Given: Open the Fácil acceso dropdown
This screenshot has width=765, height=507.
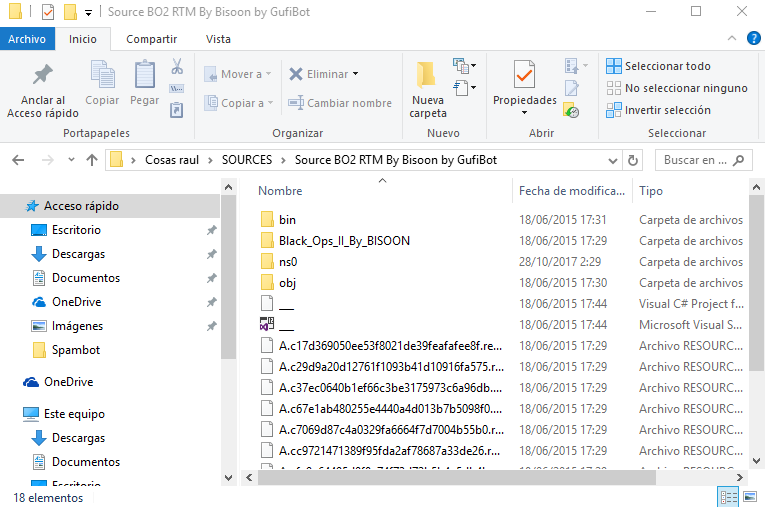Looking at the screenshot, I should click(464, 88).
